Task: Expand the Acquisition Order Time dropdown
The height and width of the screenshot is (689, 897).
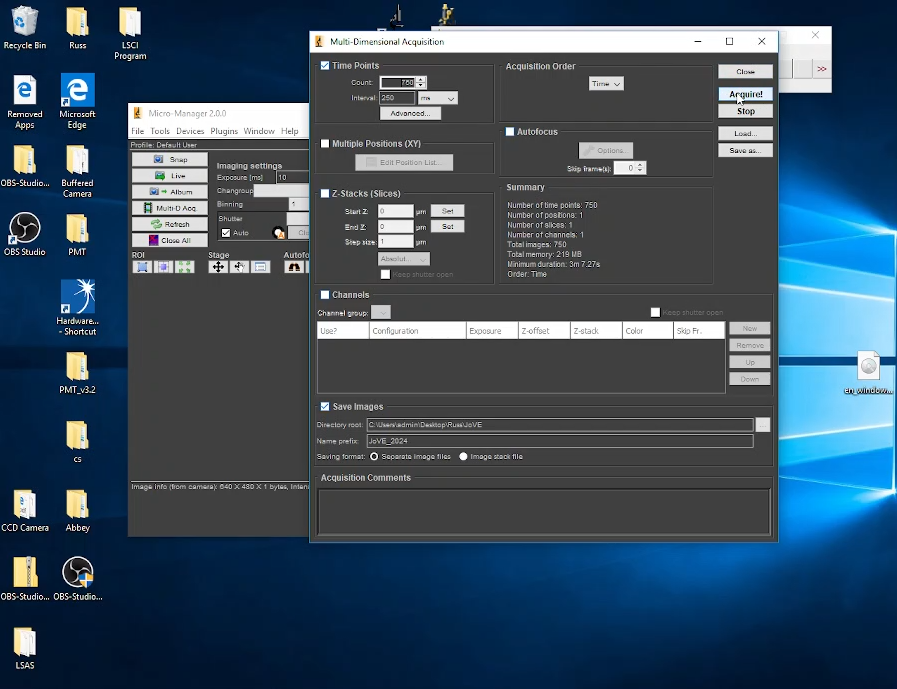Action: (x=606, y=84)
